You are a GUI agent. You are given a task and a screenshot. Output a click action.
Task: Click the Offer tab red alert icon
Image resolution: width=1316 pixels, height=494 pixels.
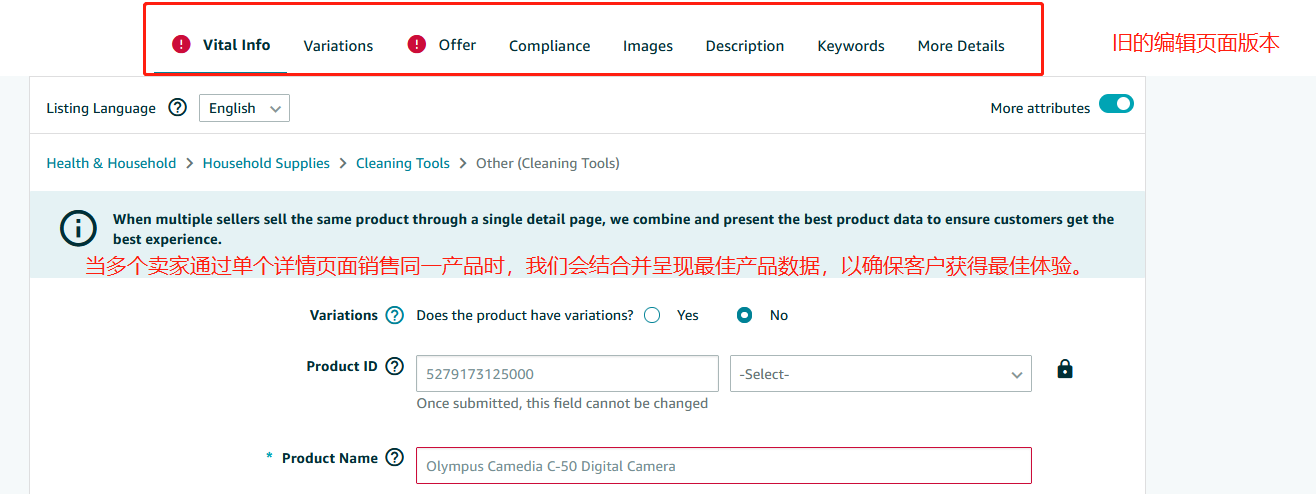coord(417,44)
